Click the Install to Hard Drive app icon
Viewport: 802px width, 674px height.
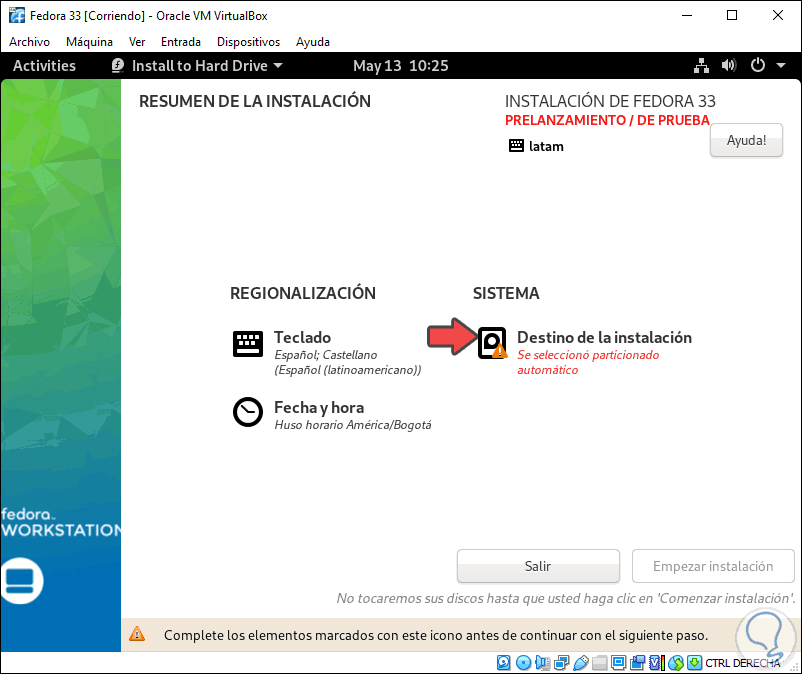pos(118,65)
